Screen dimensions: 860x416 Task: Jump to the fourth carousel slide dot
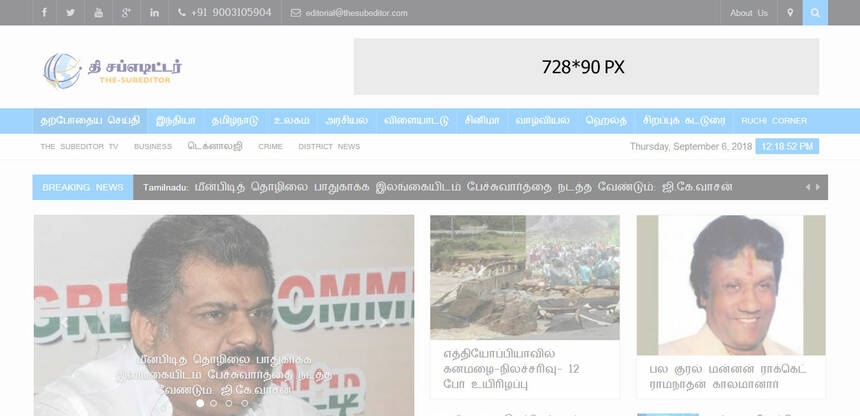point(242,403)
